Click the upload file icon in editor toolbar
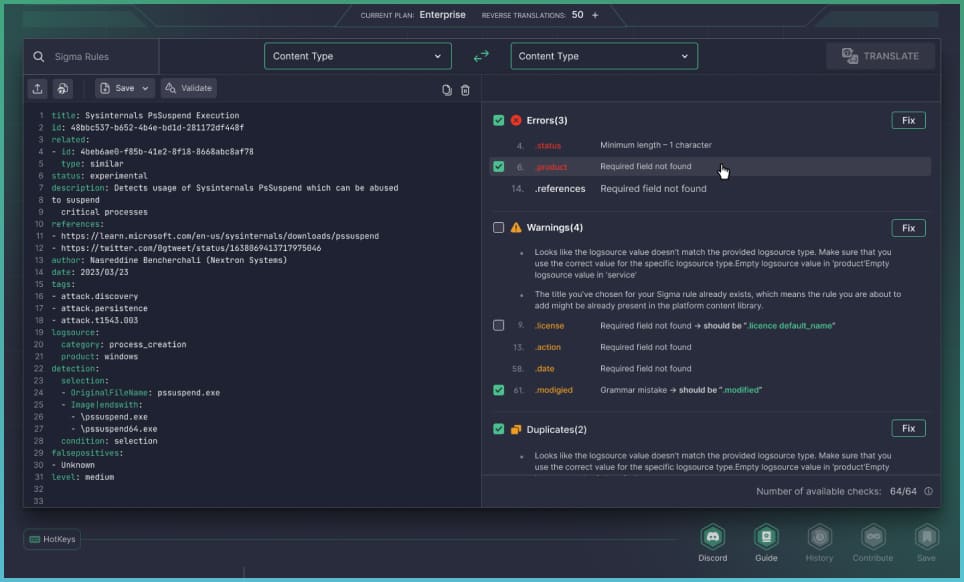Image resolution: width=964 pixels, height=582 pixels. tap(37, 88)
